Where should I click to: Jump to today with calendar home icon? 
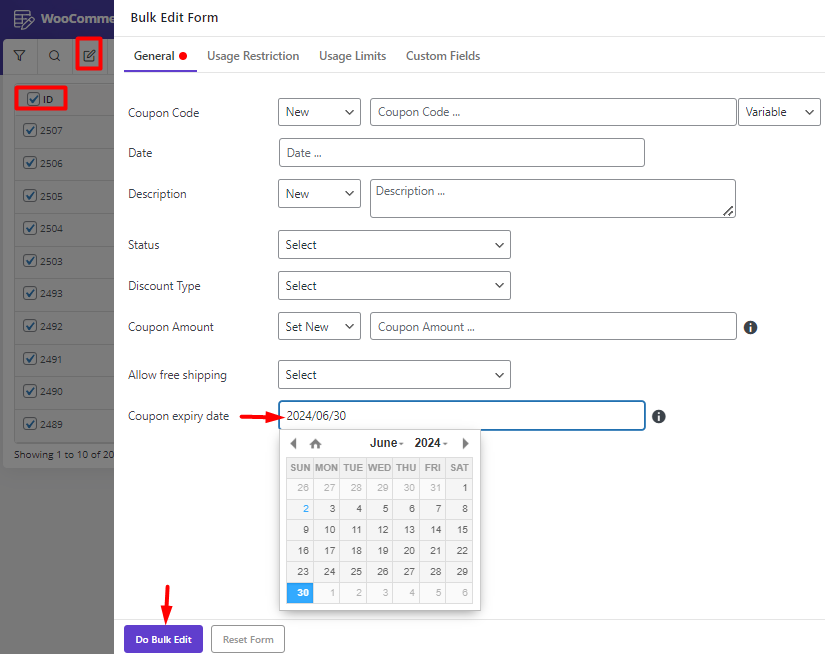coord(315,444)
